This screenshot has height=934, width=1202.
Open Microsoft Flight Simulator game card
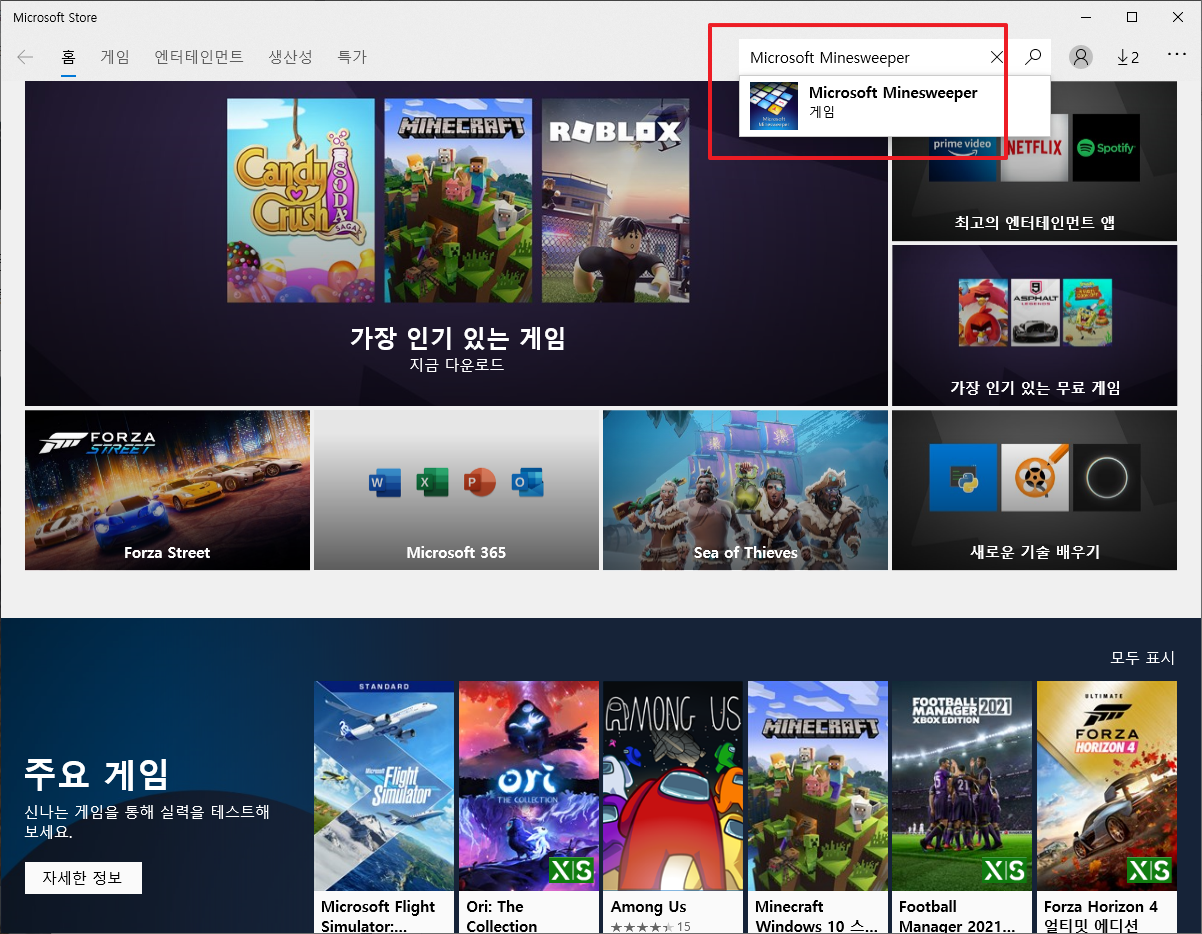(x=384, y=807)
